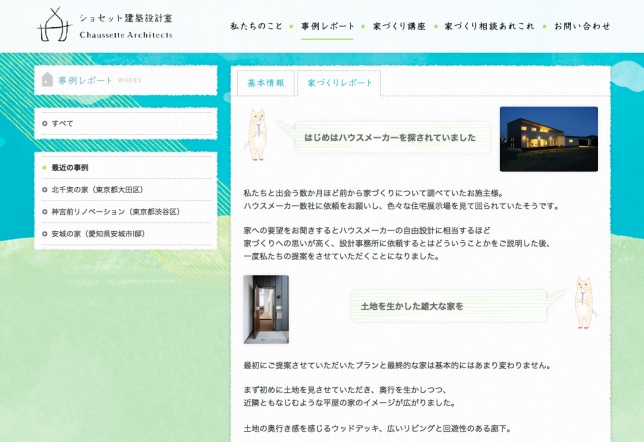Click the line starting 家への要望をお聞きすると
Image resolution: width=644 pixels, height=442 pixels.
(367, 230)
